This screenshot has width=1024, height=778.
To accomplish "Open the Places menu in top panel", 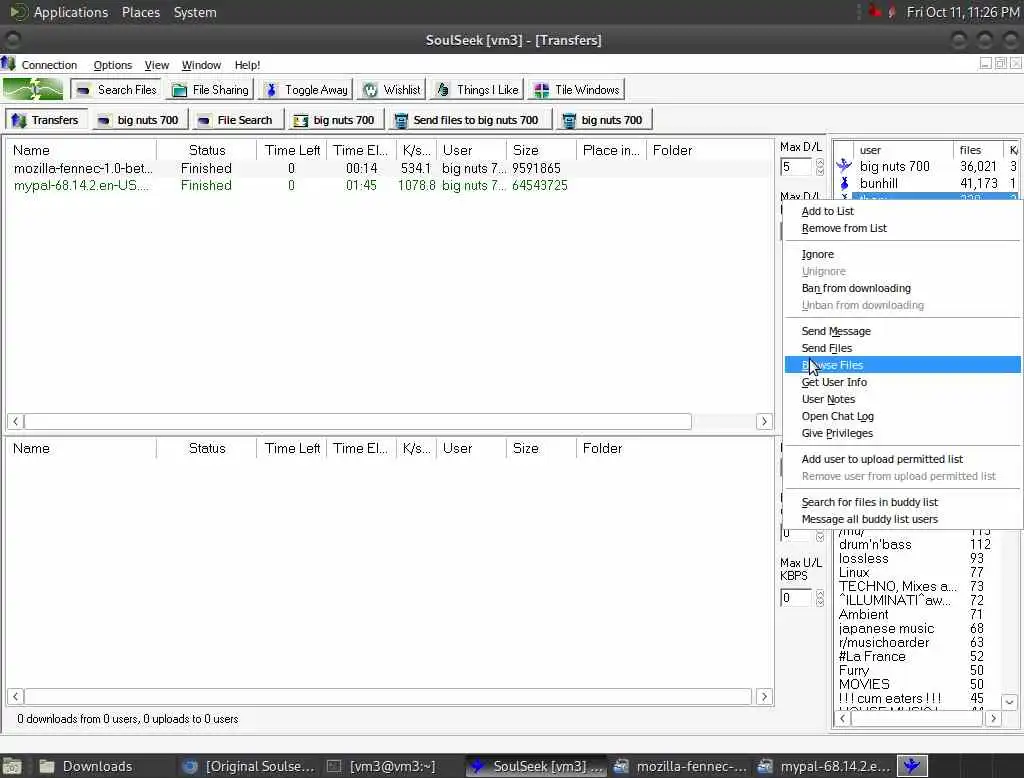I will [x=140, y=12].
